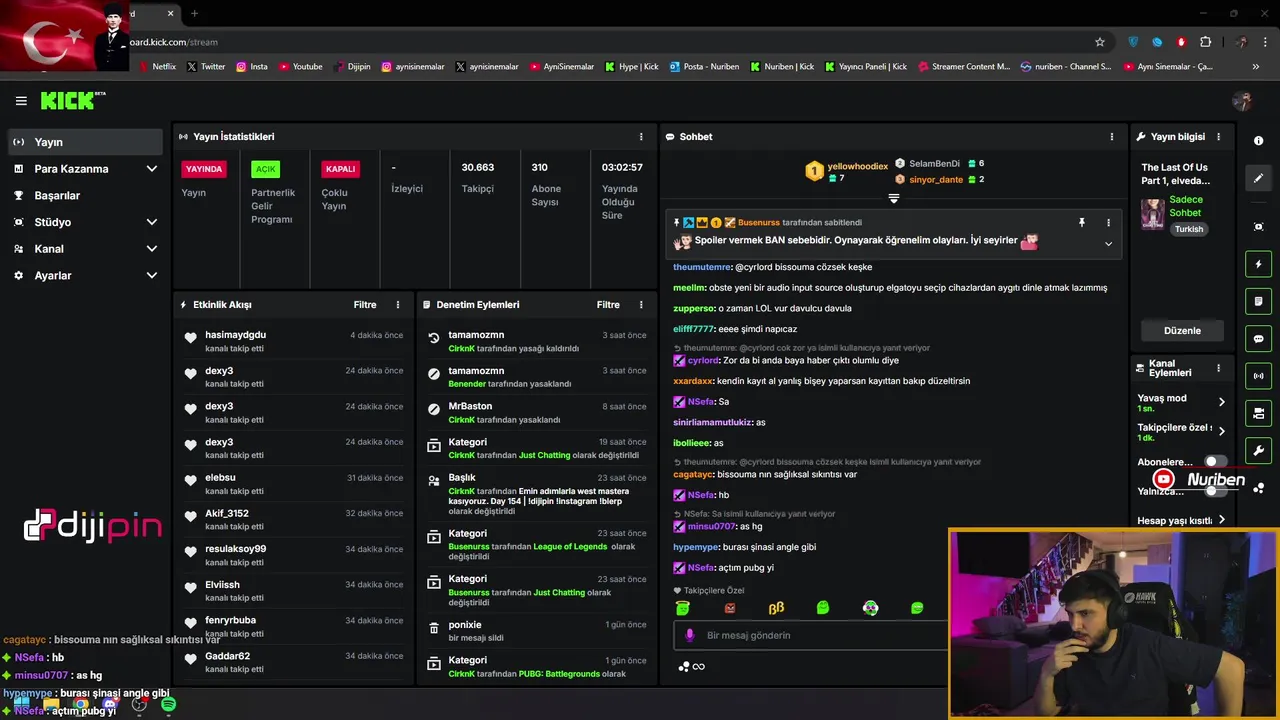Open Spotify from taskbar
This screenshot has height=720, width=1280.
(168, 705)
